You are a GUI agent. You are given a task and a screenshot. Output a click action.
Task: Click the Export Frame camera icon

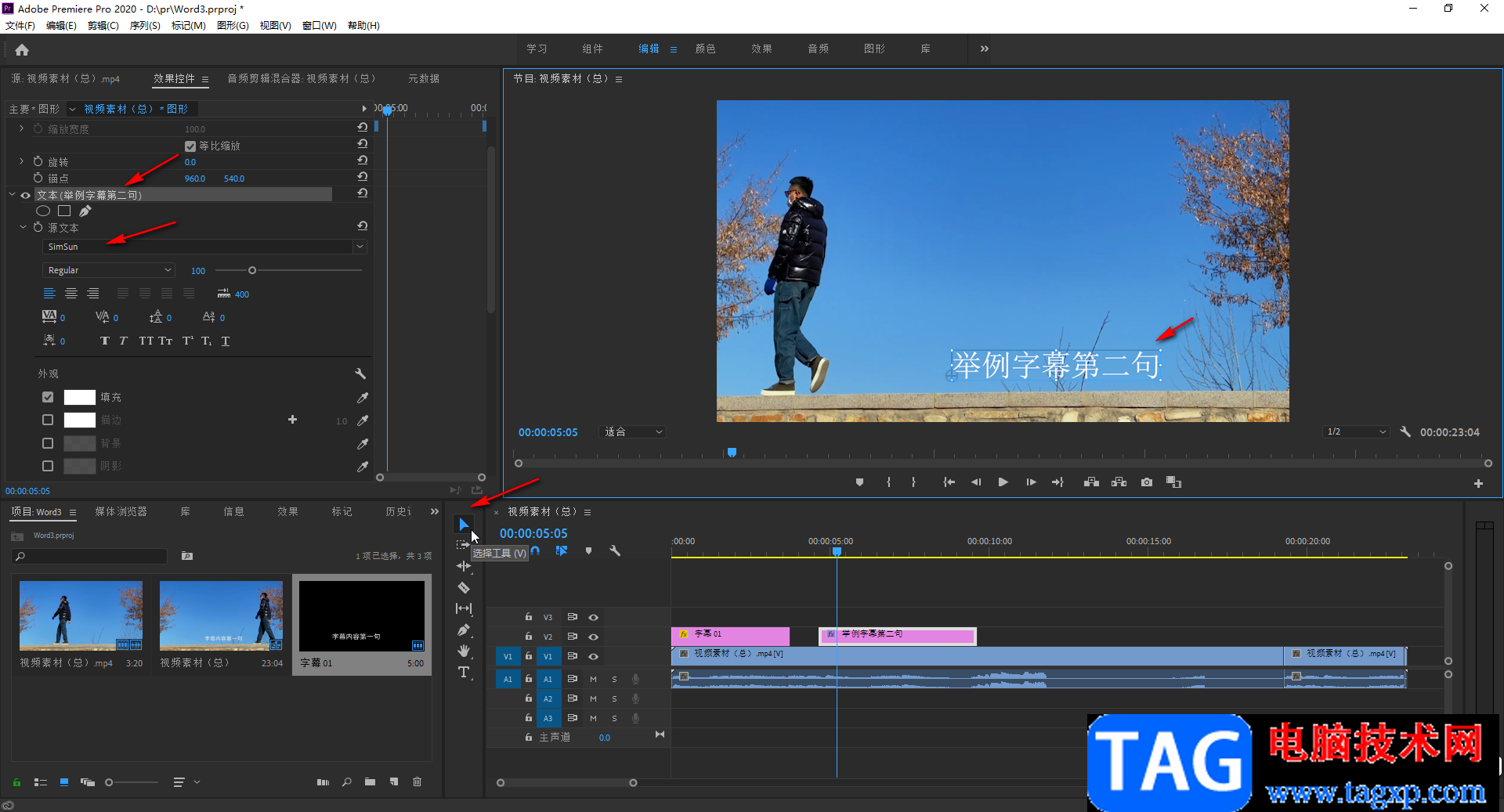(1147, 482)
